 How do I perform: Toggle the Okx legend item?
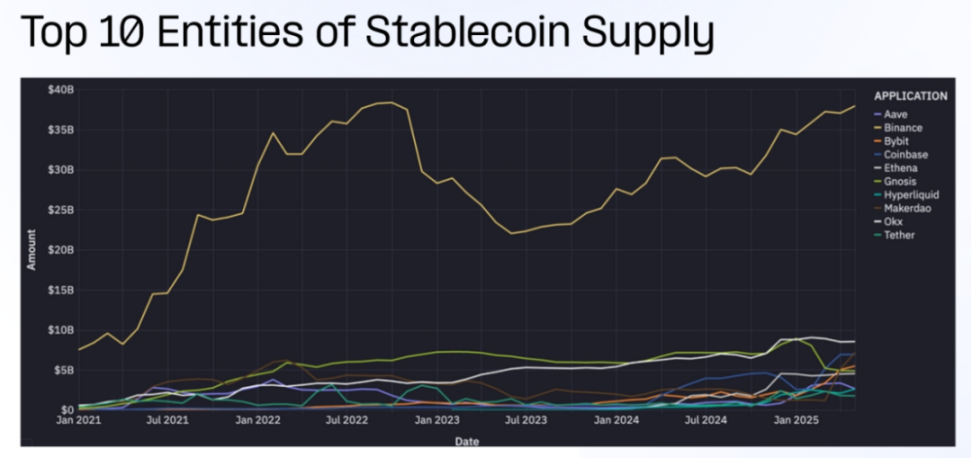888,222
